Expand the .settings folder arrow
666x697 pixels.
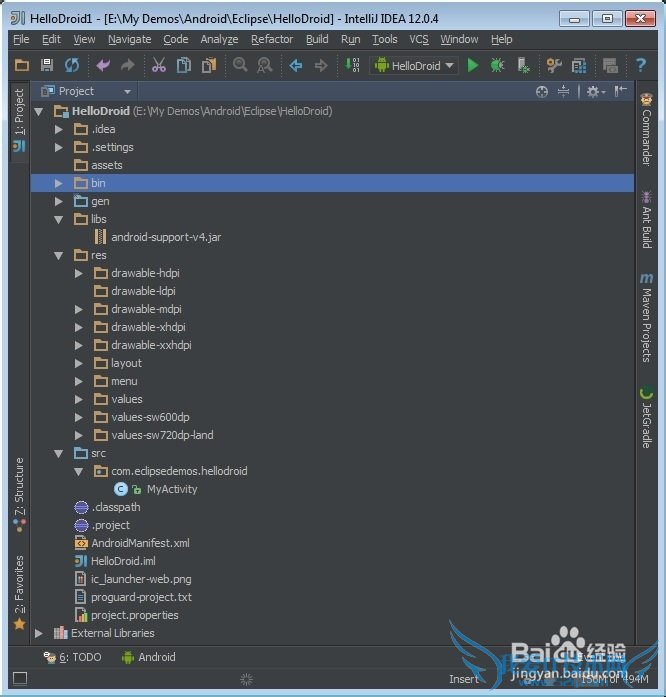59,147
